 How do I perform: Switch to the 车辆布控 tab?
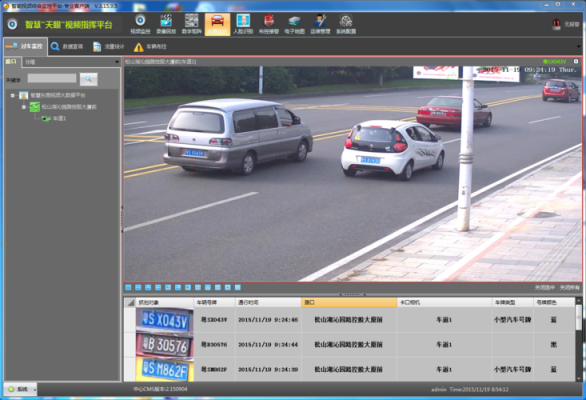pyautogui.click(x=150, y=47)
